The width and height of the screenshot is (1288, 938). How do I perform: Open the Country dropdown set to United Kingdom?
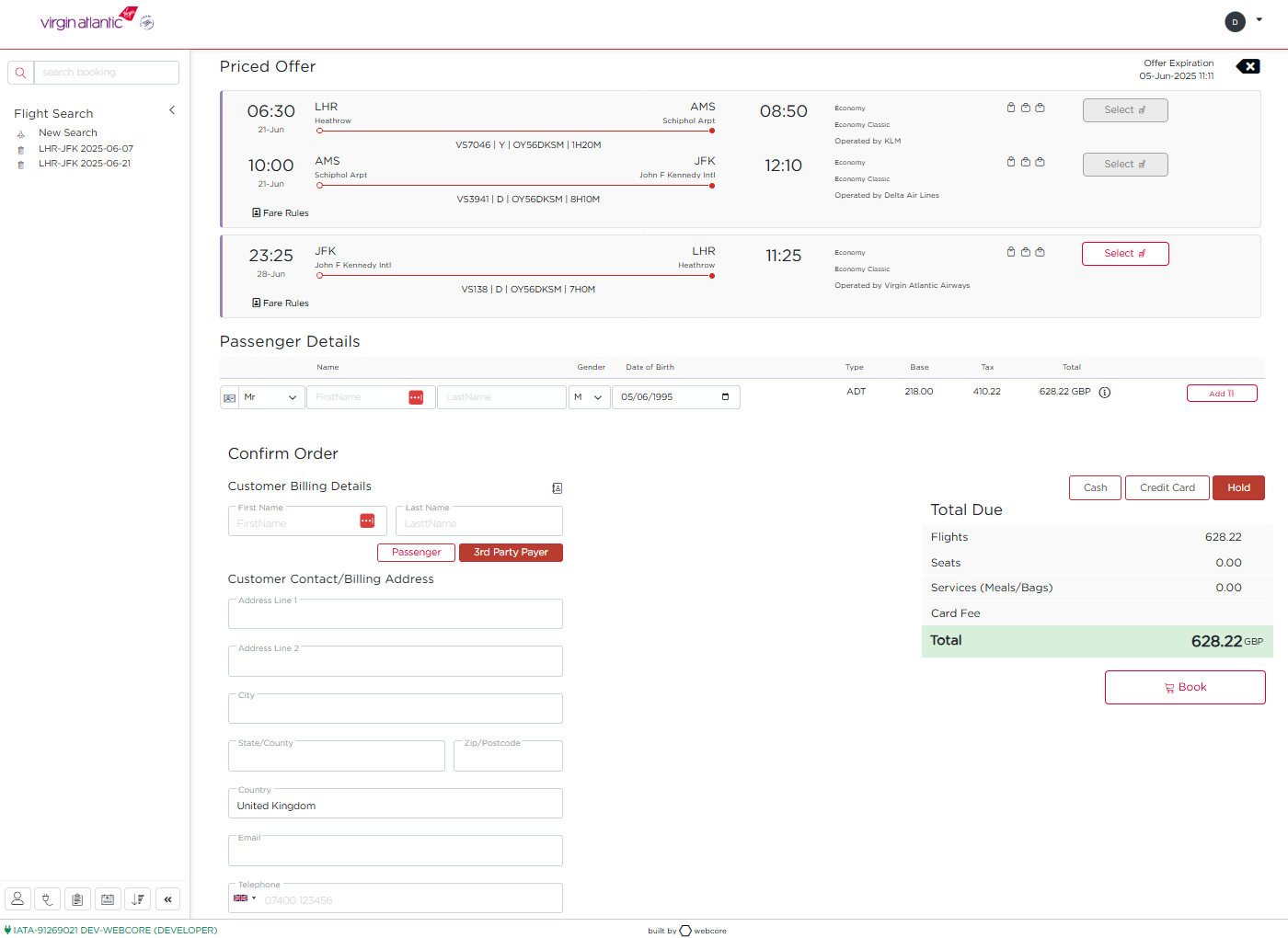click(x=396, y=804)
